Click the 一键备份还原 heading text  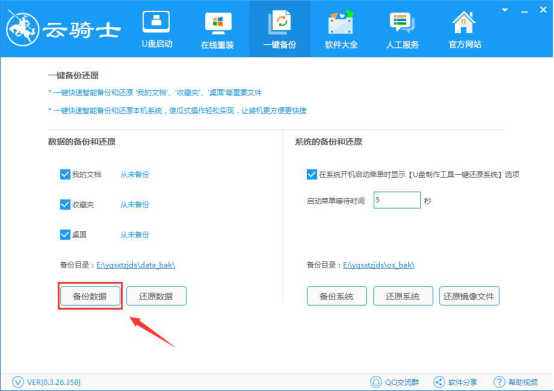(73, 75)
